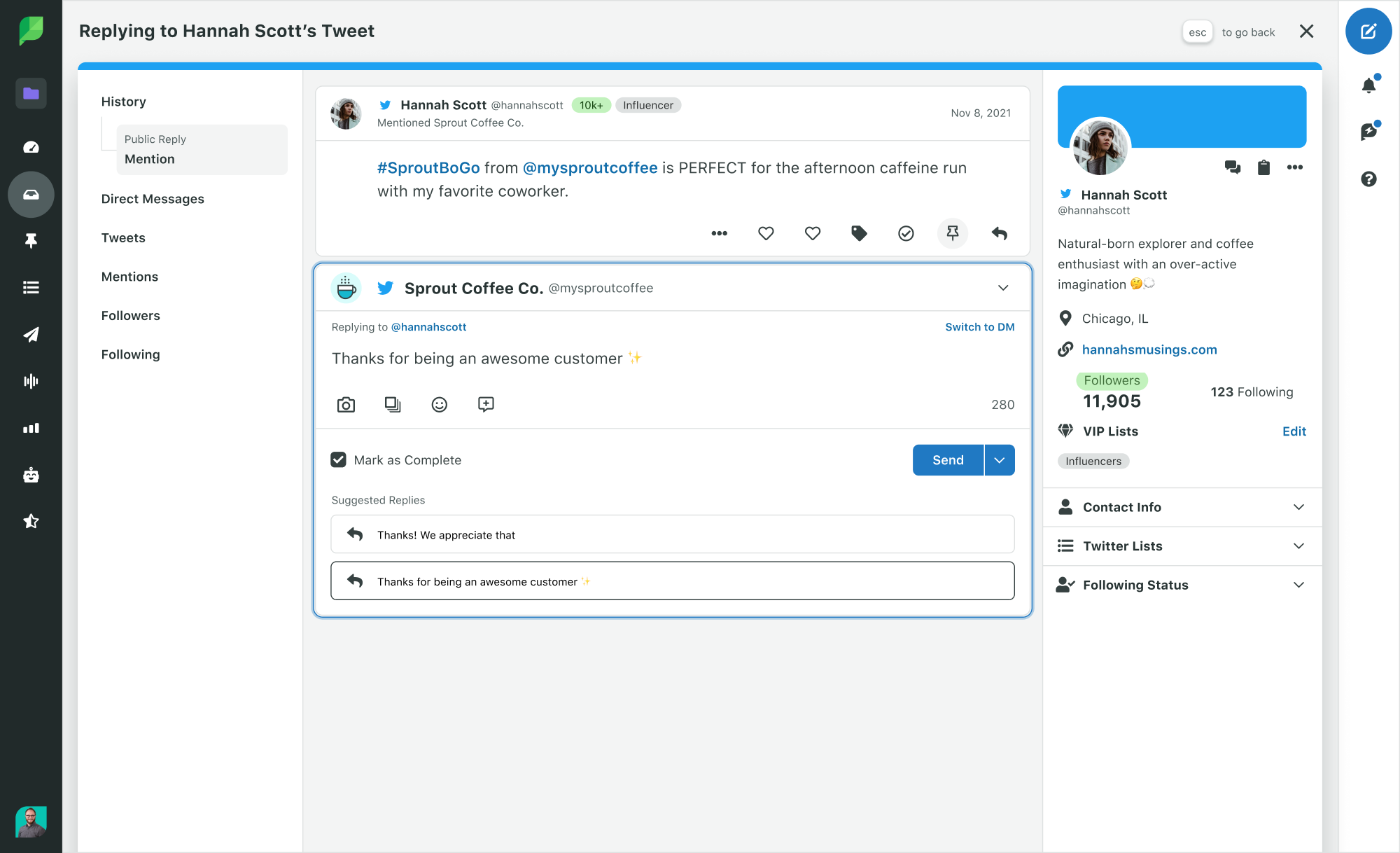Click the Send dropdown arrow button

[999, 459]
